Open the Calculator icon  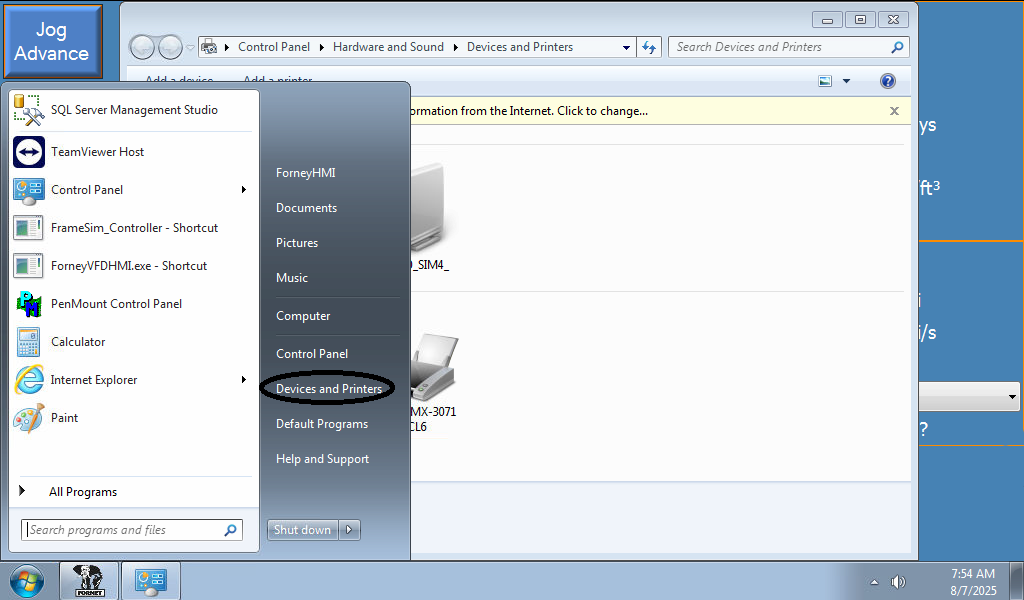29,341
